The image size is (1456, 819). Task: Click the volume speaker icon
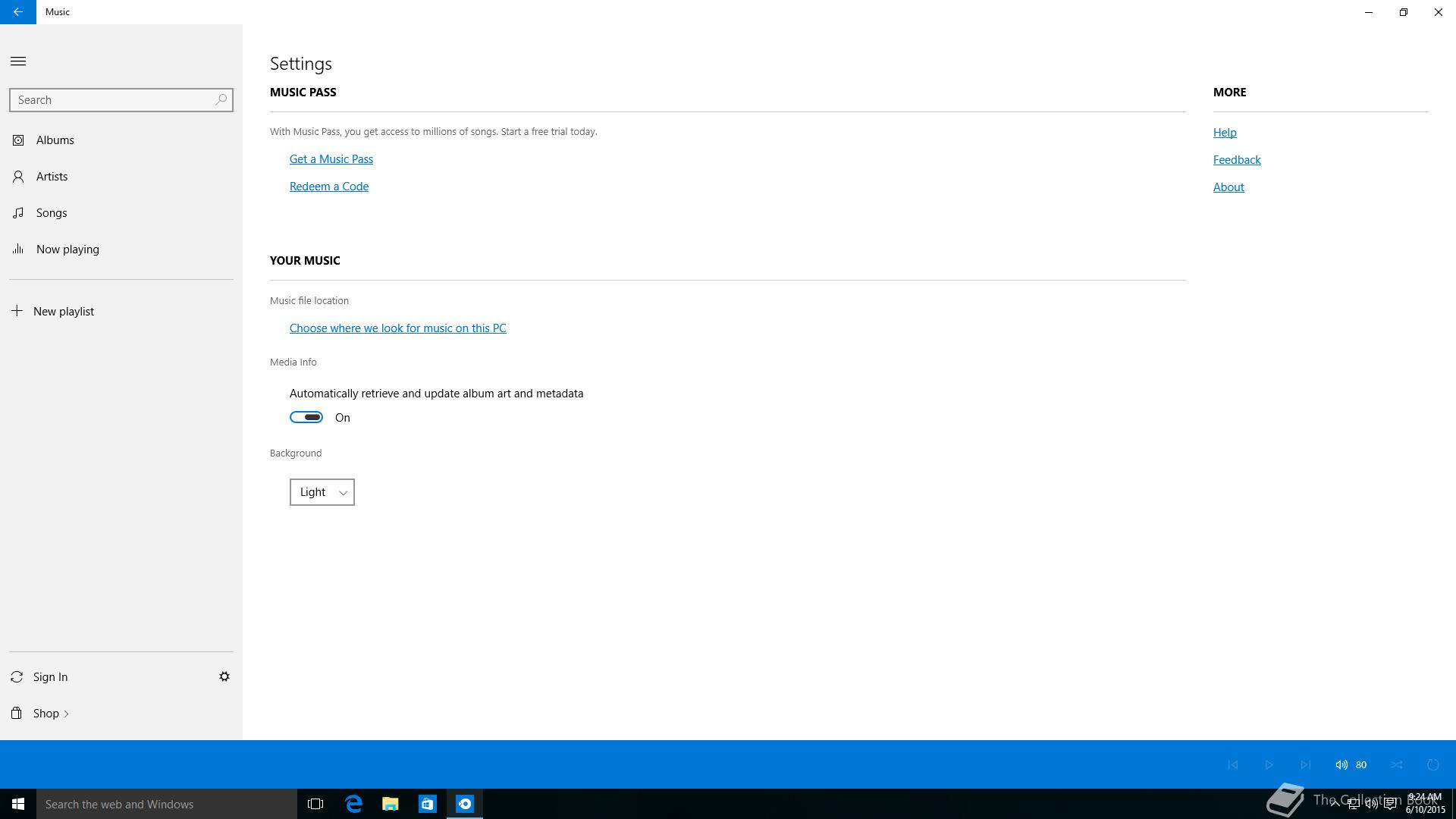[x=1341, y=764]
